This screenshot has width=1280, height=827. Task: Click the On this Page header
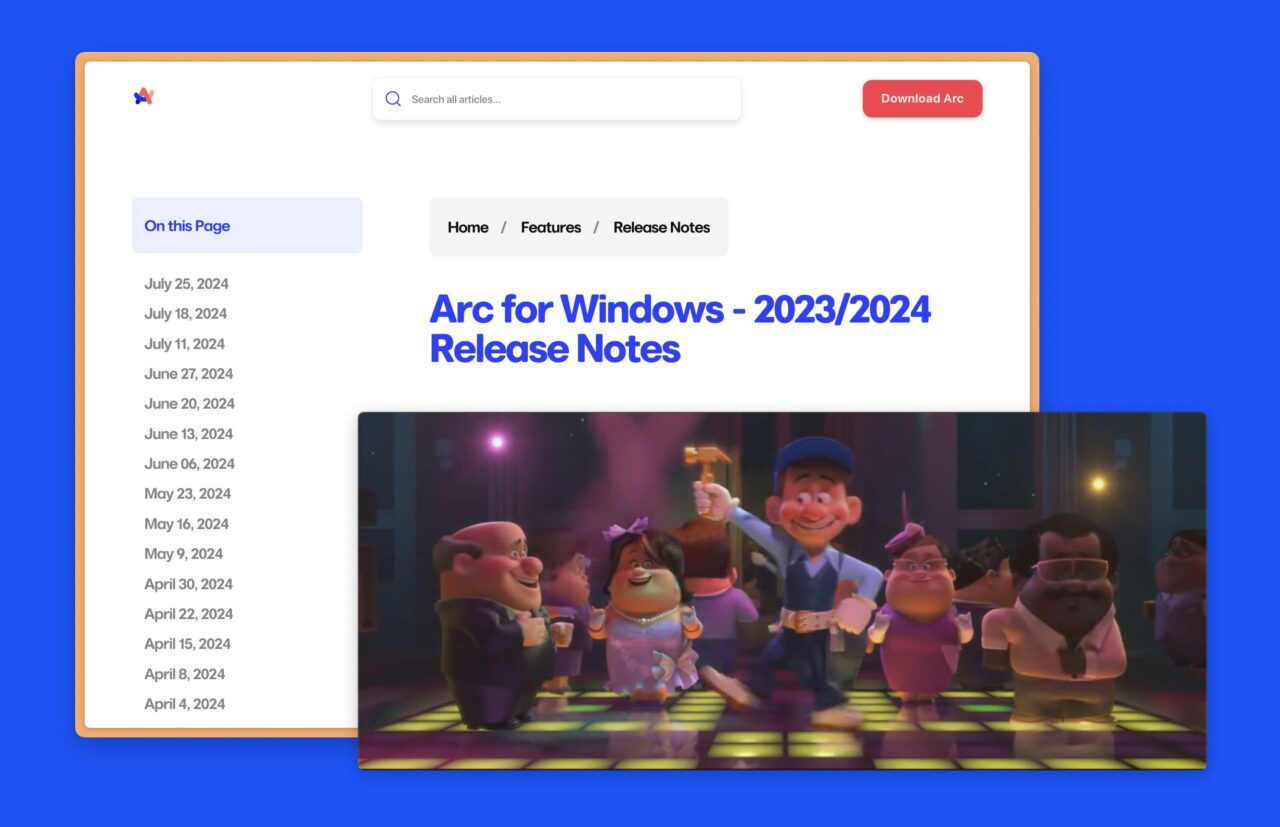187,226
